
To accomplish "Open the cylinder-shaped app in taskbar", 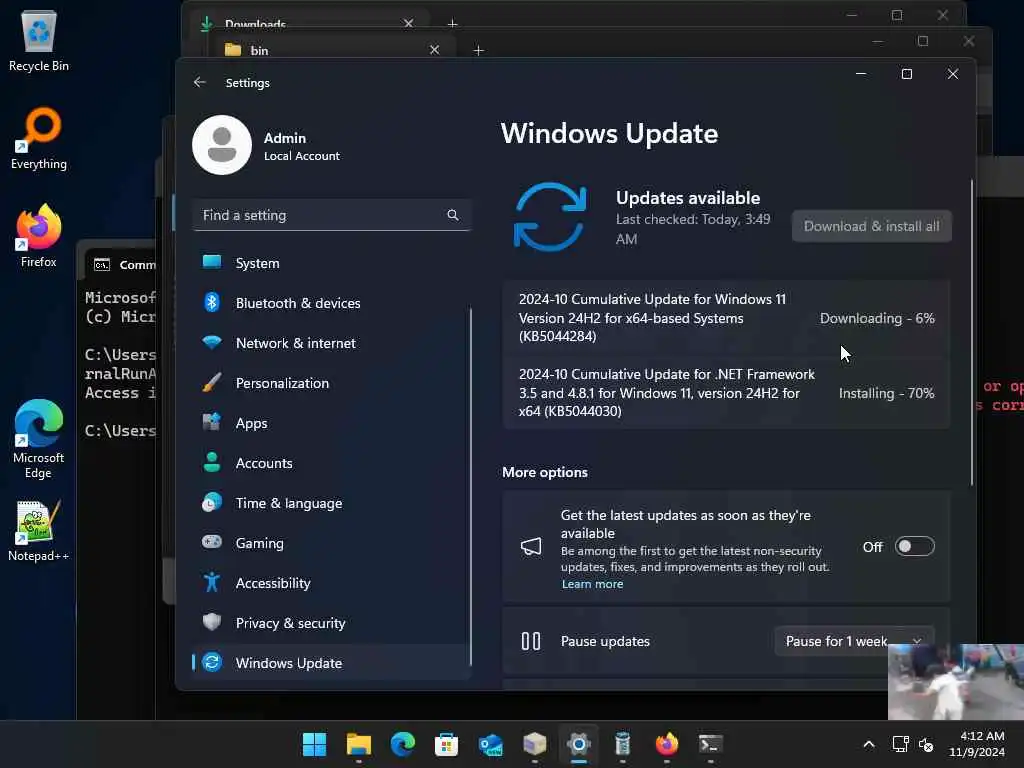I will click(x=622, y=744).
